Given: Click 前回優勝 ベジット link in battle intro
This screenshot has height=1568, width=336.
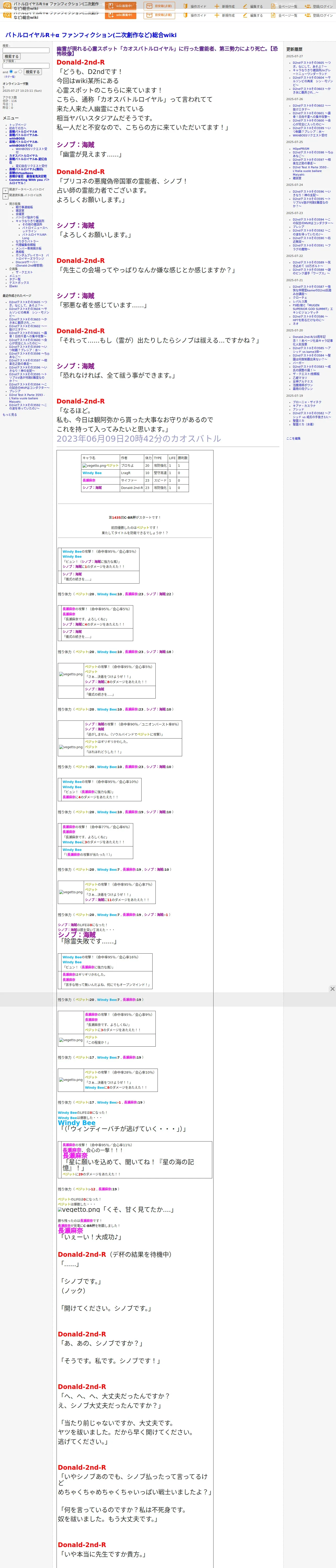Looking at the screenshot, I should point(142,528).
